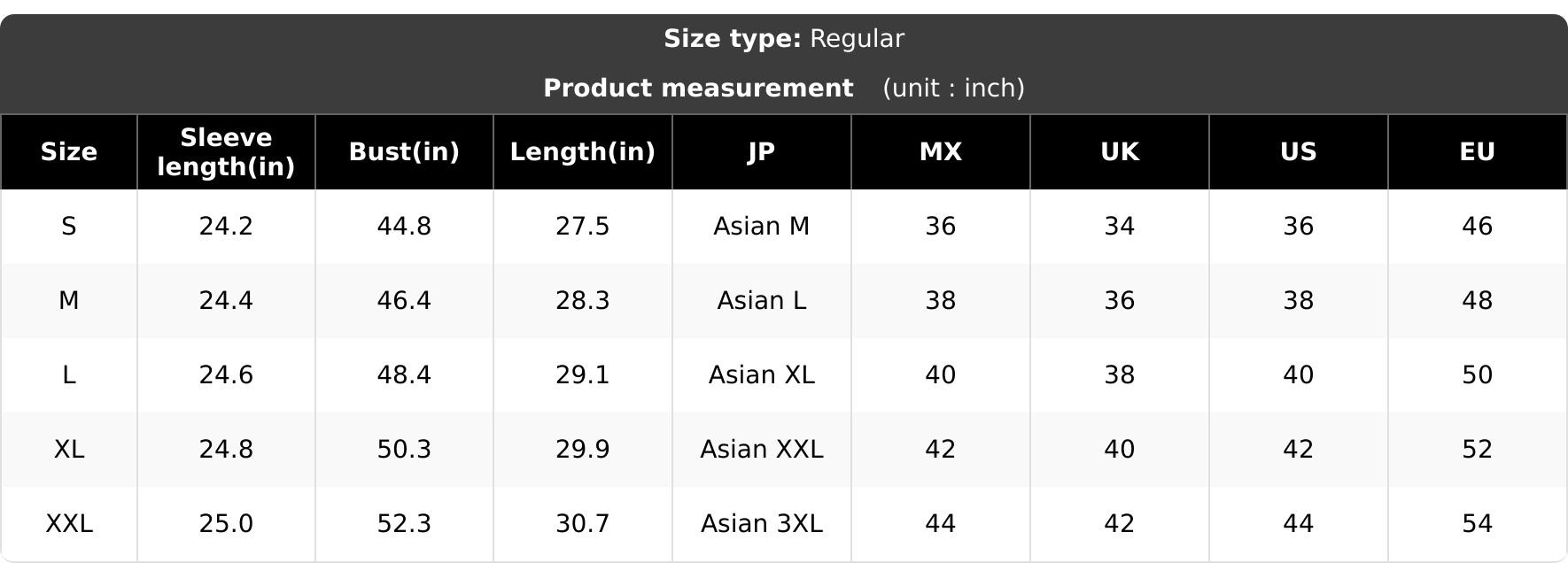Select the Product measurement heading
The height and width of the screenshot is (563, 1568).
(x=698, y=89)
